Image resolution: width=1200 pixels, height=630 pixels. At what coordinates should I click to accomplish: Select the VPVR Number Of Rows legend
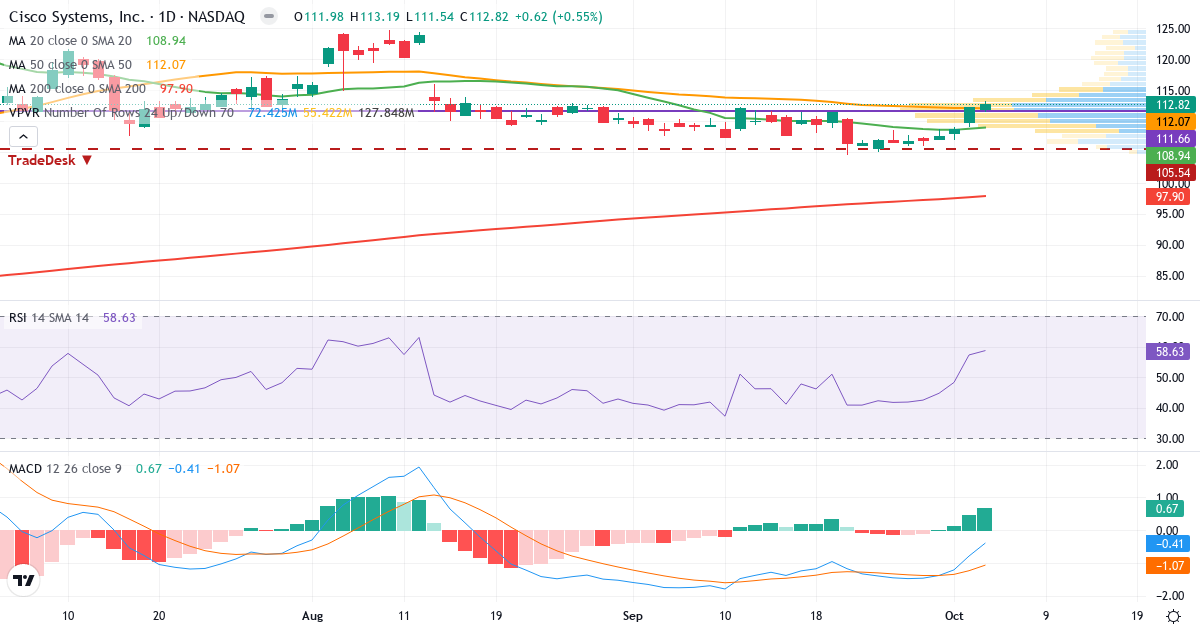pyautogui.click(x=120, y=113)
